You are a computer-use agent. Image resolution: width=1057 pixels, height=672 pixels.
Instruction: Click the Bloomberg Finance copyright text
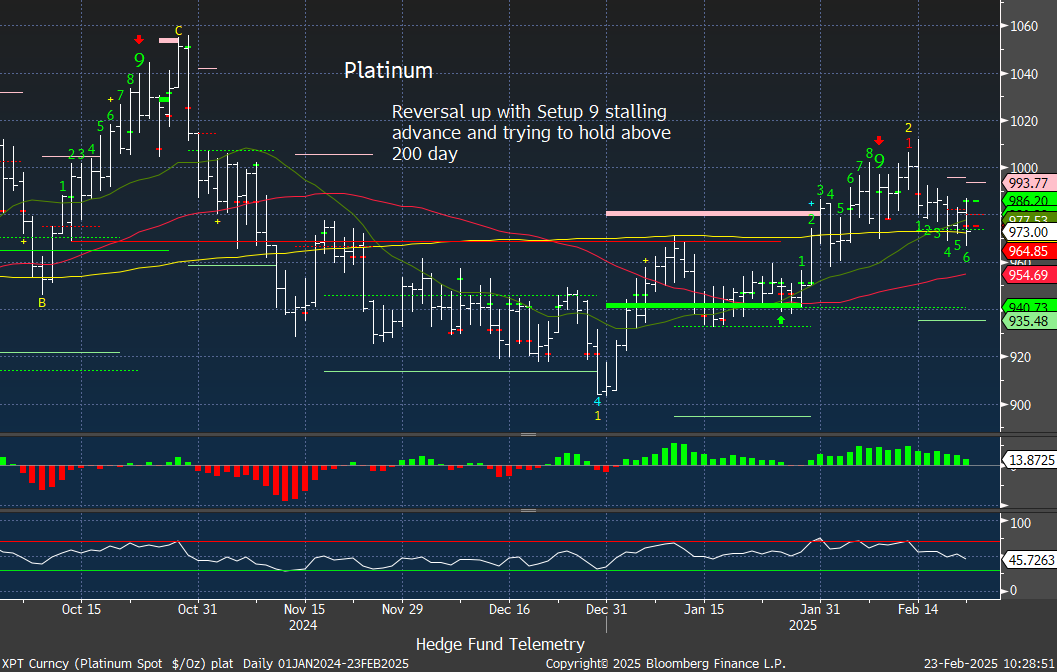tap(665, 664)
